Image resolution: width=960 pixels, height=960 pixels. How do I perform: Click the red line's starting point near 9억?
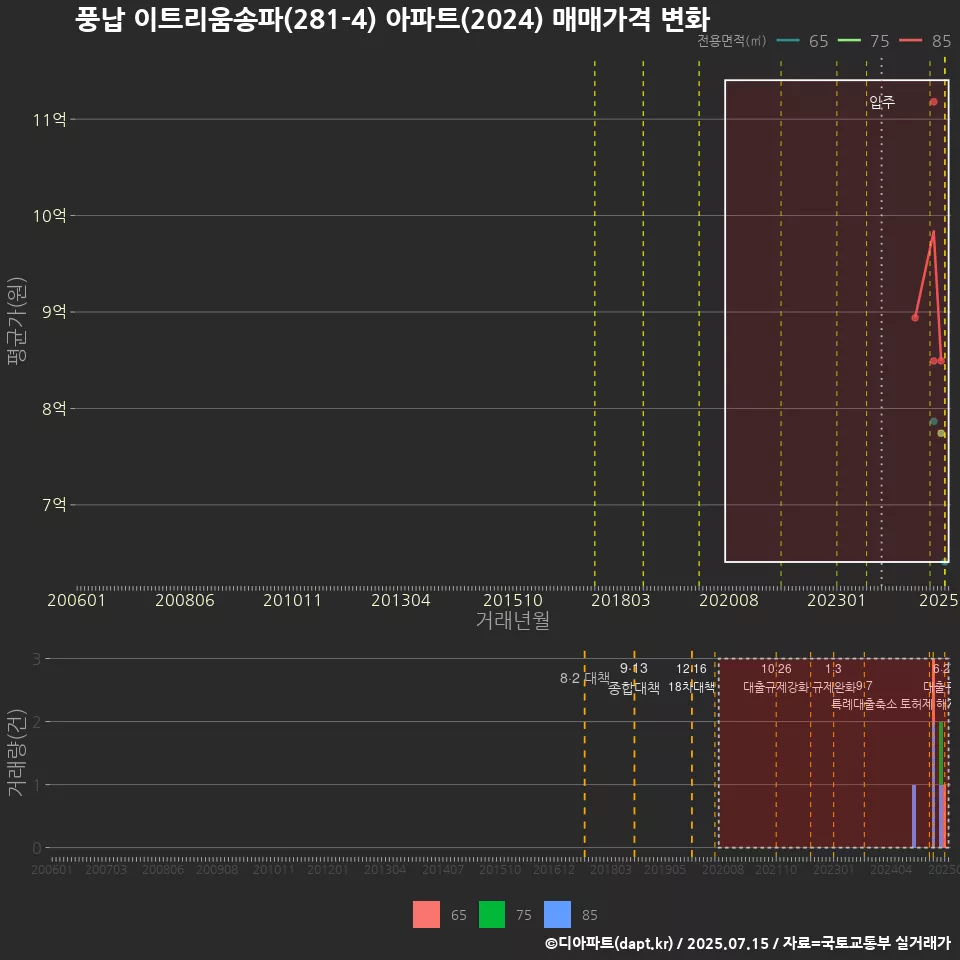(915, 317)
